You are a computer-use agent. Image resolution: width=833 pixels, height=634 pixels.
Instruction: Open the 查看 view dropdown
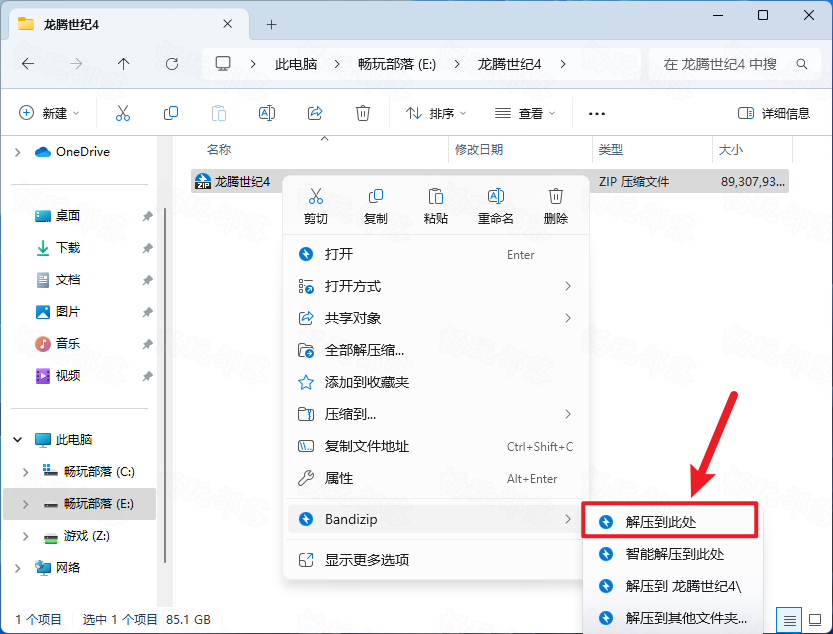[525, 113]
